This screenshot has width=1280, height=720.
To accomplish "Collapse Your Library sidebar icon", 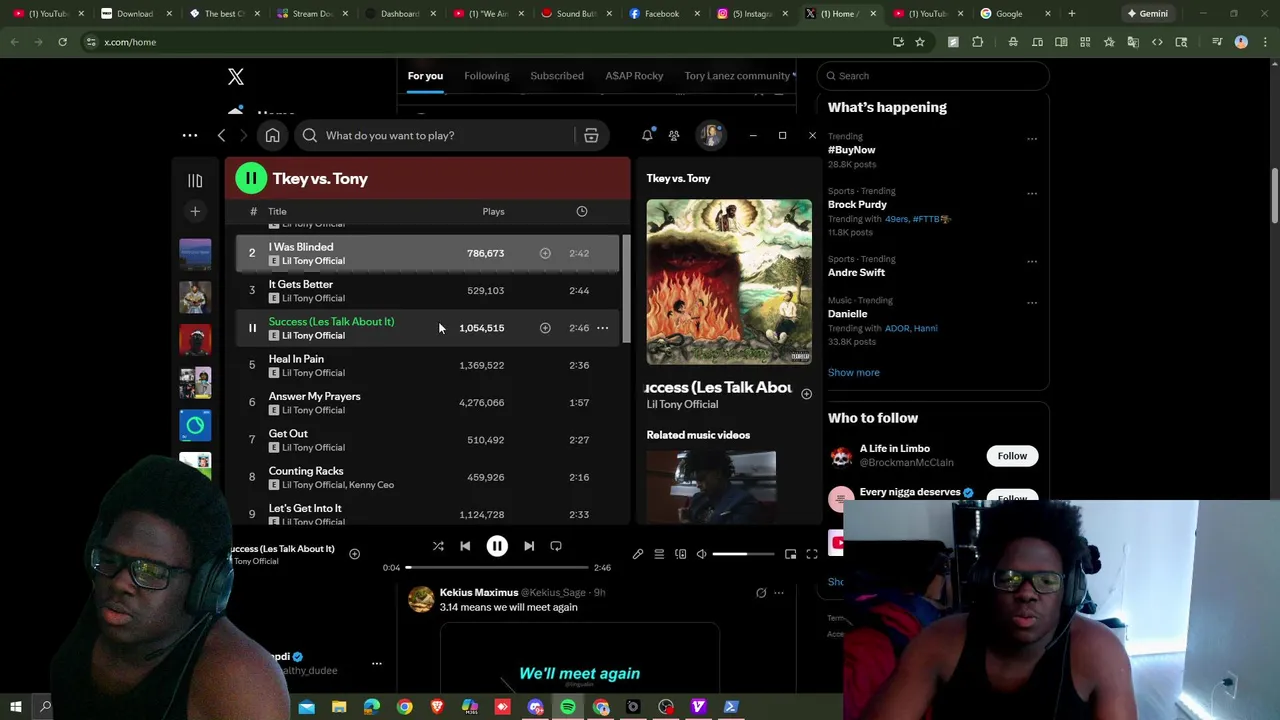I will point(195,180).
